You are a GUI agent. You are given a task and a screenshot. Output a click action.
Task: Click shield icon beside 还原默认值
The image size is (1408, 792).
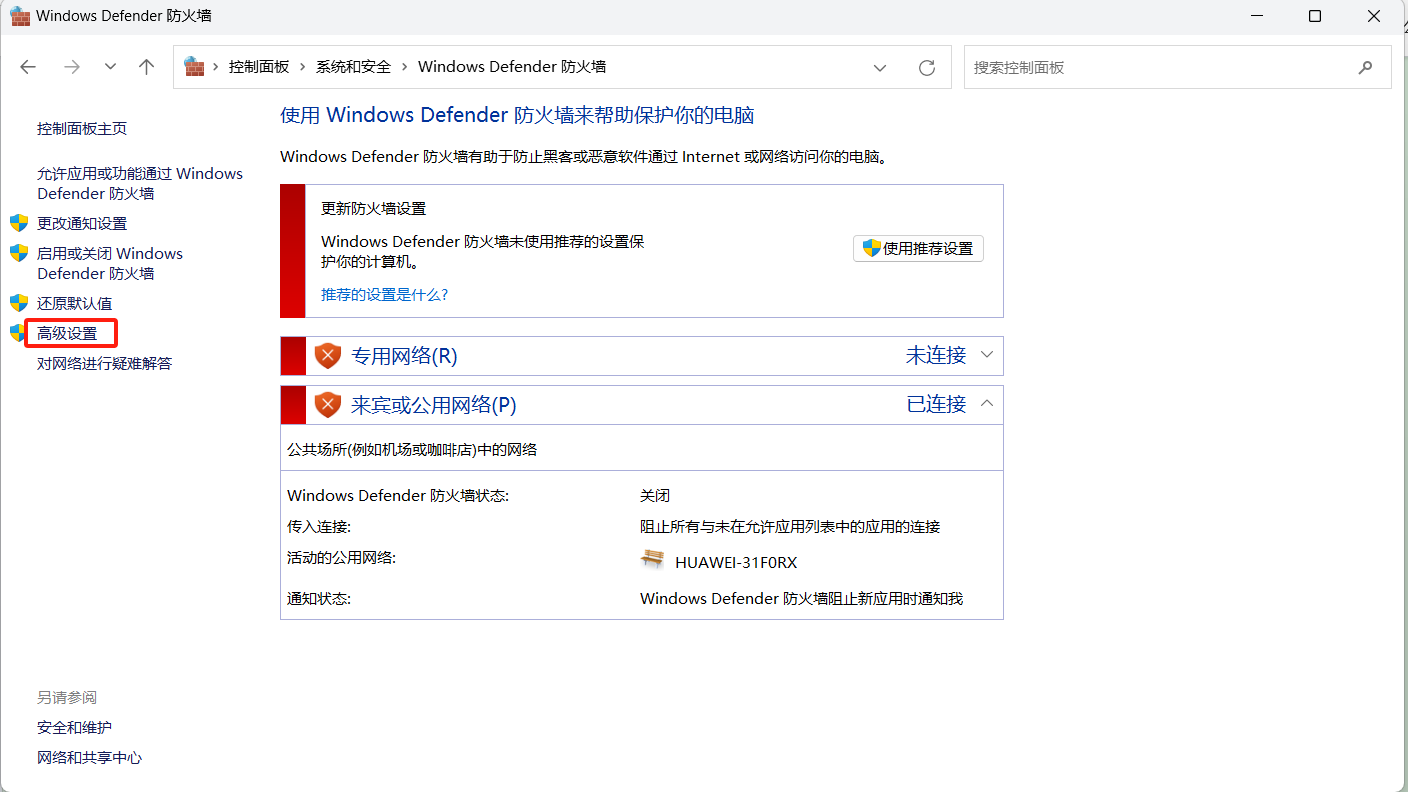pyautogui.click(x=19, y=303)
